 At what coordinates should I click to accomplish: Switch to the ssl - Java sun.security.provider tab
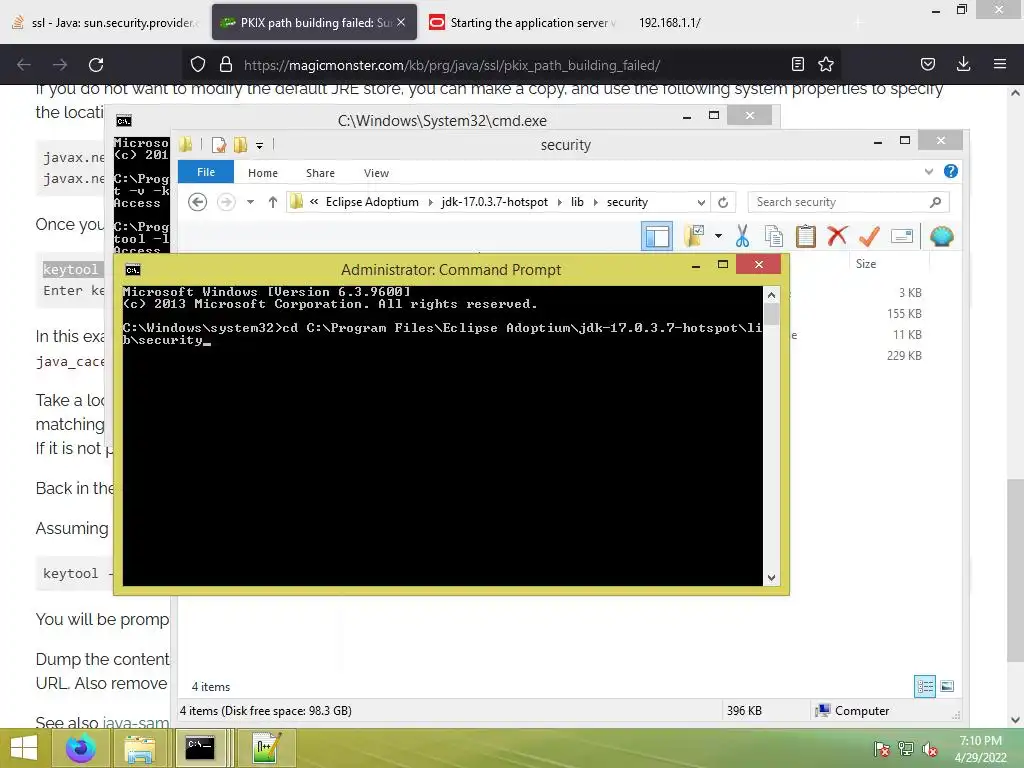point(106,23)
